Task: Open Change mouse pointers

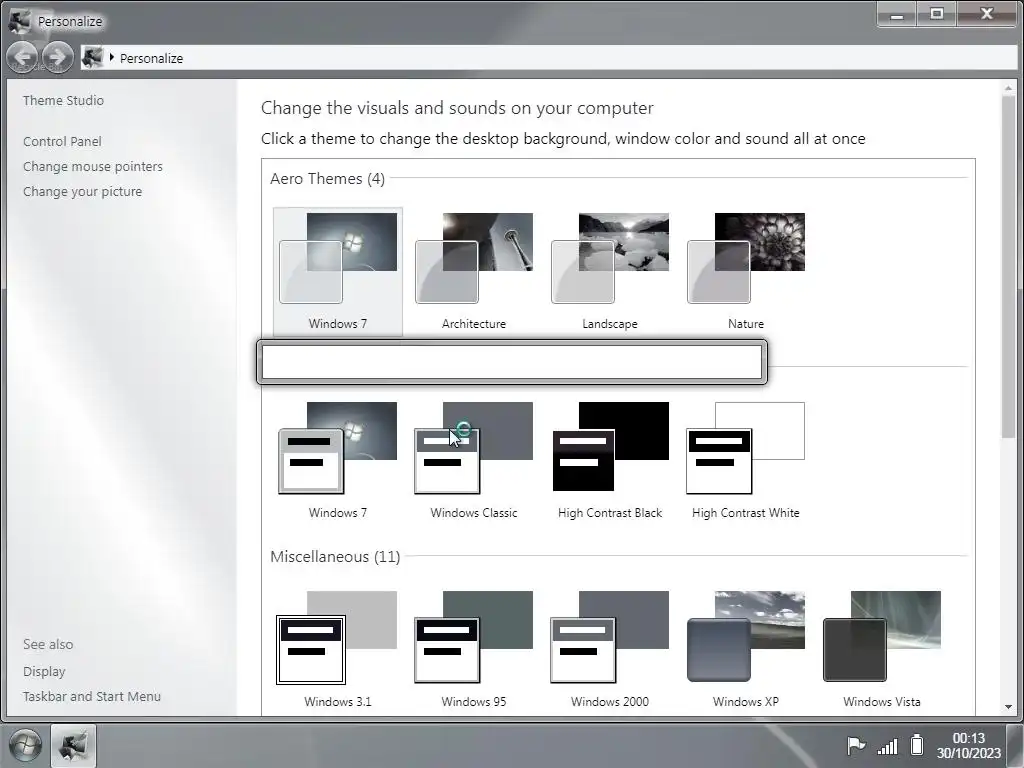Action: (x=93, y=167)
